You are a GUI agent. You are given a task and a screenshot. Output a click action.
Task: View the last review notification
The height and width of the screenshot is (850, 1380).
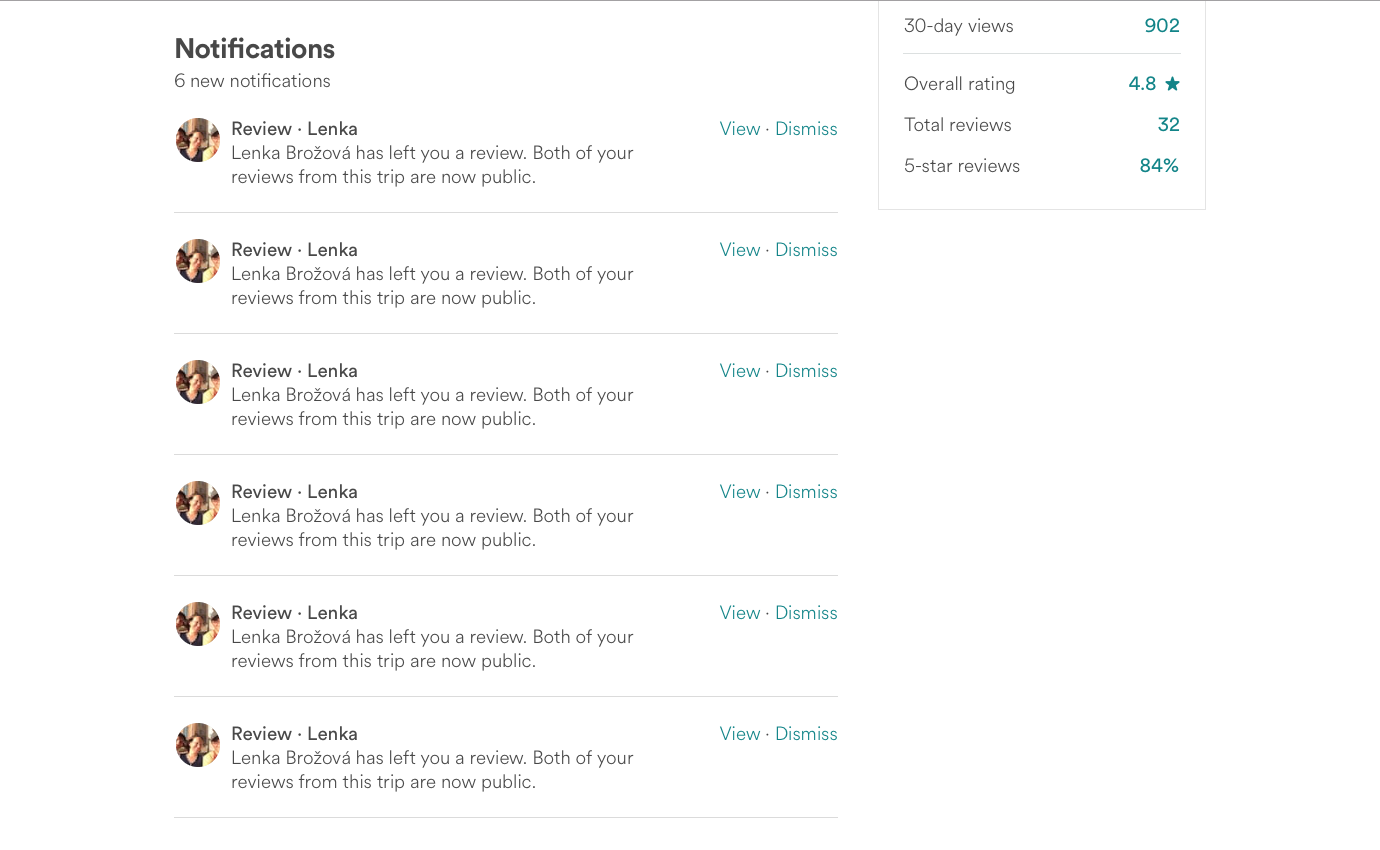(740, 734)
